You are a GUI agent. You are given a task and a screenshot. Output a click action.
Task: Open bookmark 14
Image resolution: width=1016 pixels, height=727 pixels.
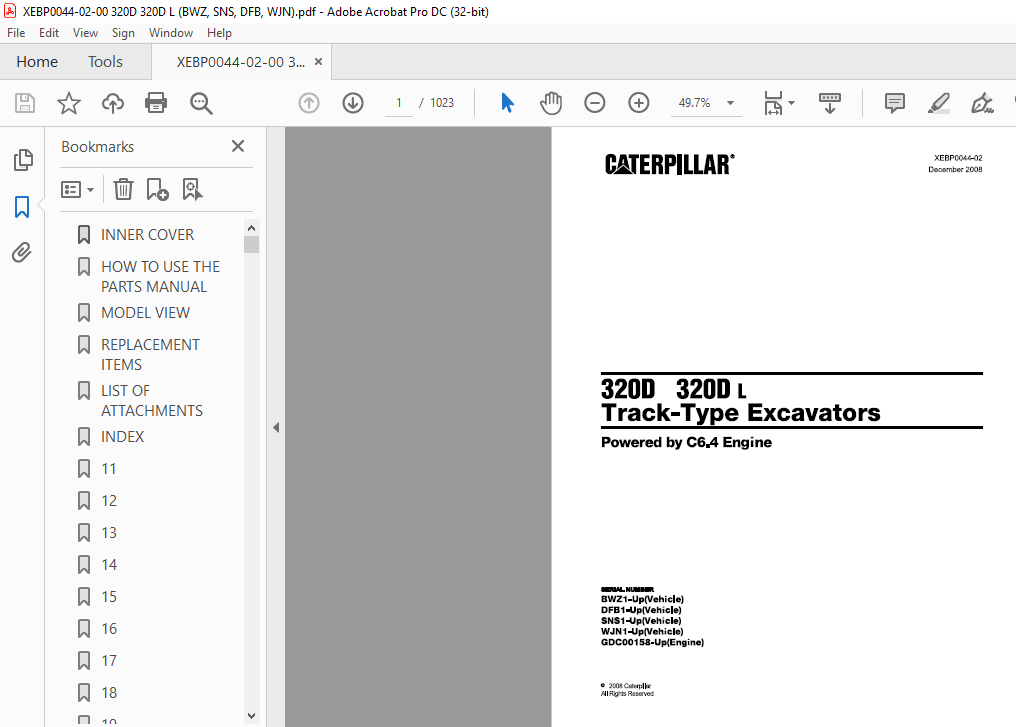click(x=109, y=565)
